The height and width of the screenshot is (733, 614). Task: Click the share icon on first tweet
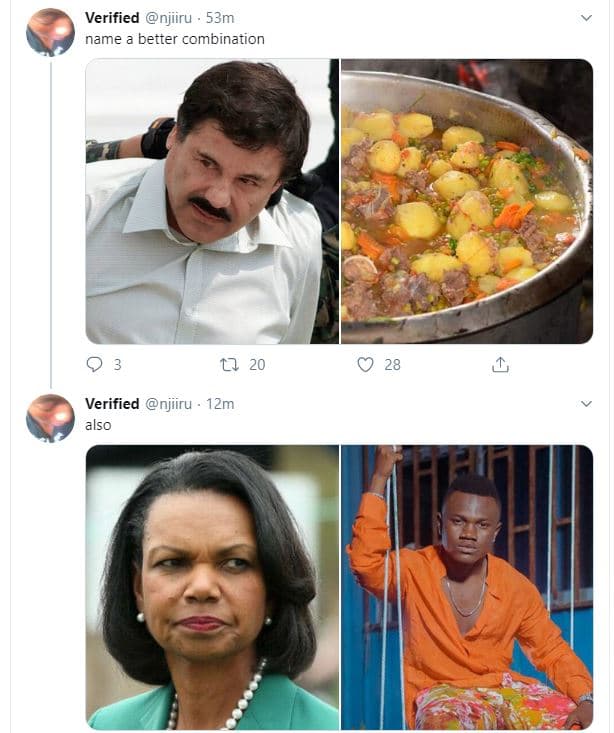click(x=500, y=365)
